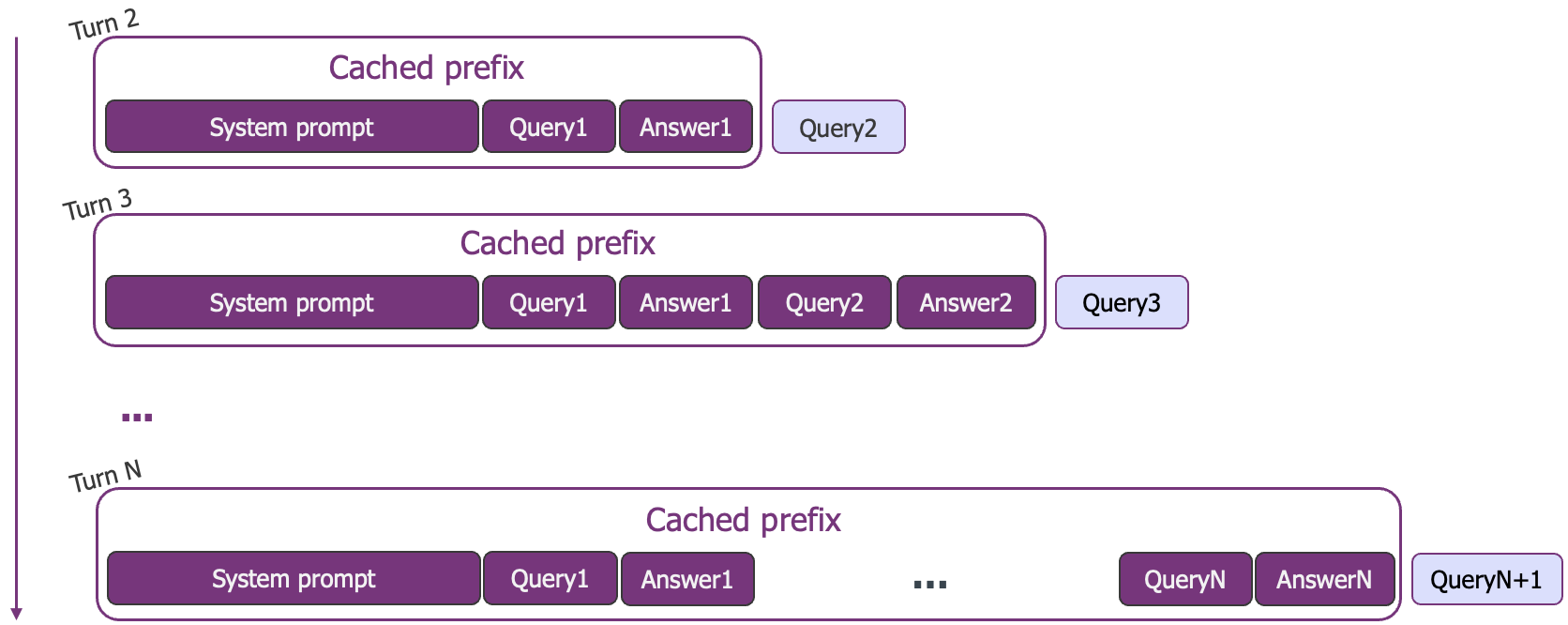Click the light Query3 box
The width and height of the screenshot is (1568, 625).
coord(1122,302)
